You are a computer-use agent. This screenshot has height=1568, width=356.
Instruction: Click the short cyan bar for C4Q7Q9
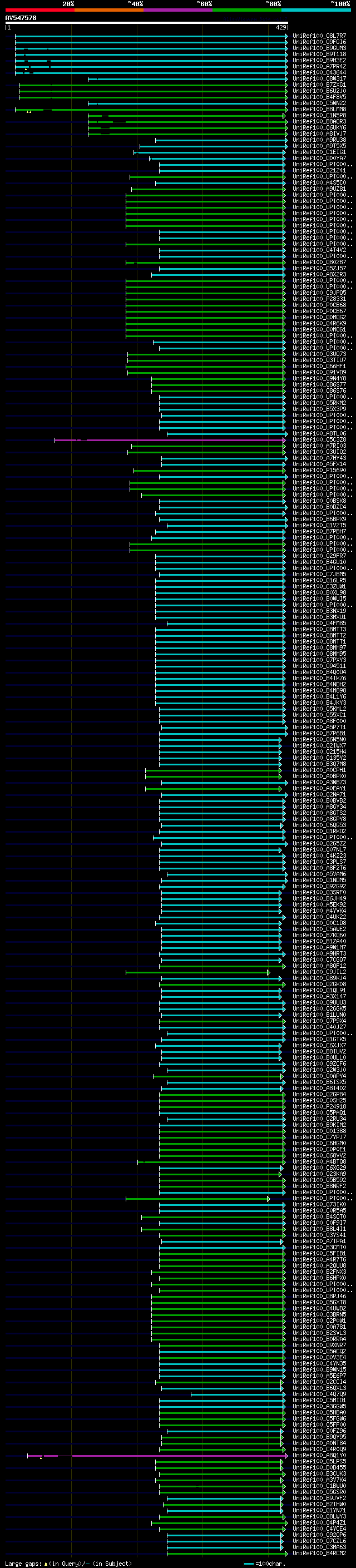pyautogui.click(x=237, y=1394)
